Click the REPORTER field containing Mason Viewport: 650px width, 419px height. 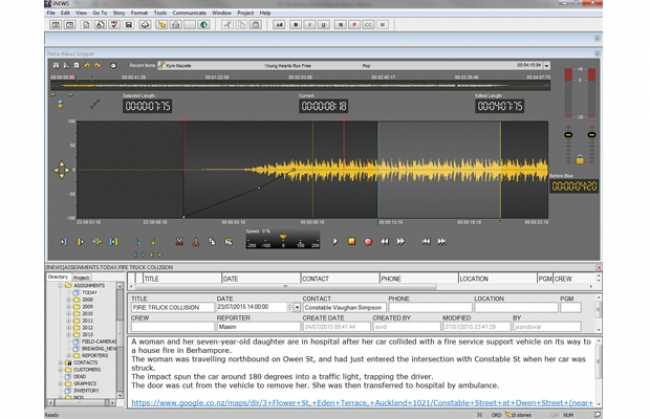[258, 327]
